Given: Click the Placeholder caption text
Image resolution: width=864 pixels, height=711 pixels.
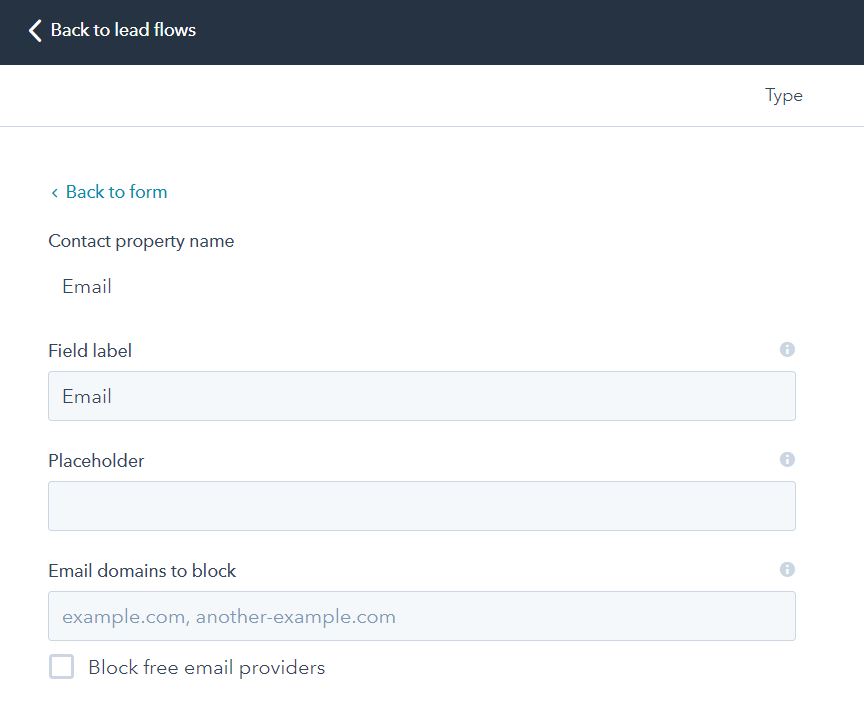Looking at the screenshot, I should coord(96,461).
